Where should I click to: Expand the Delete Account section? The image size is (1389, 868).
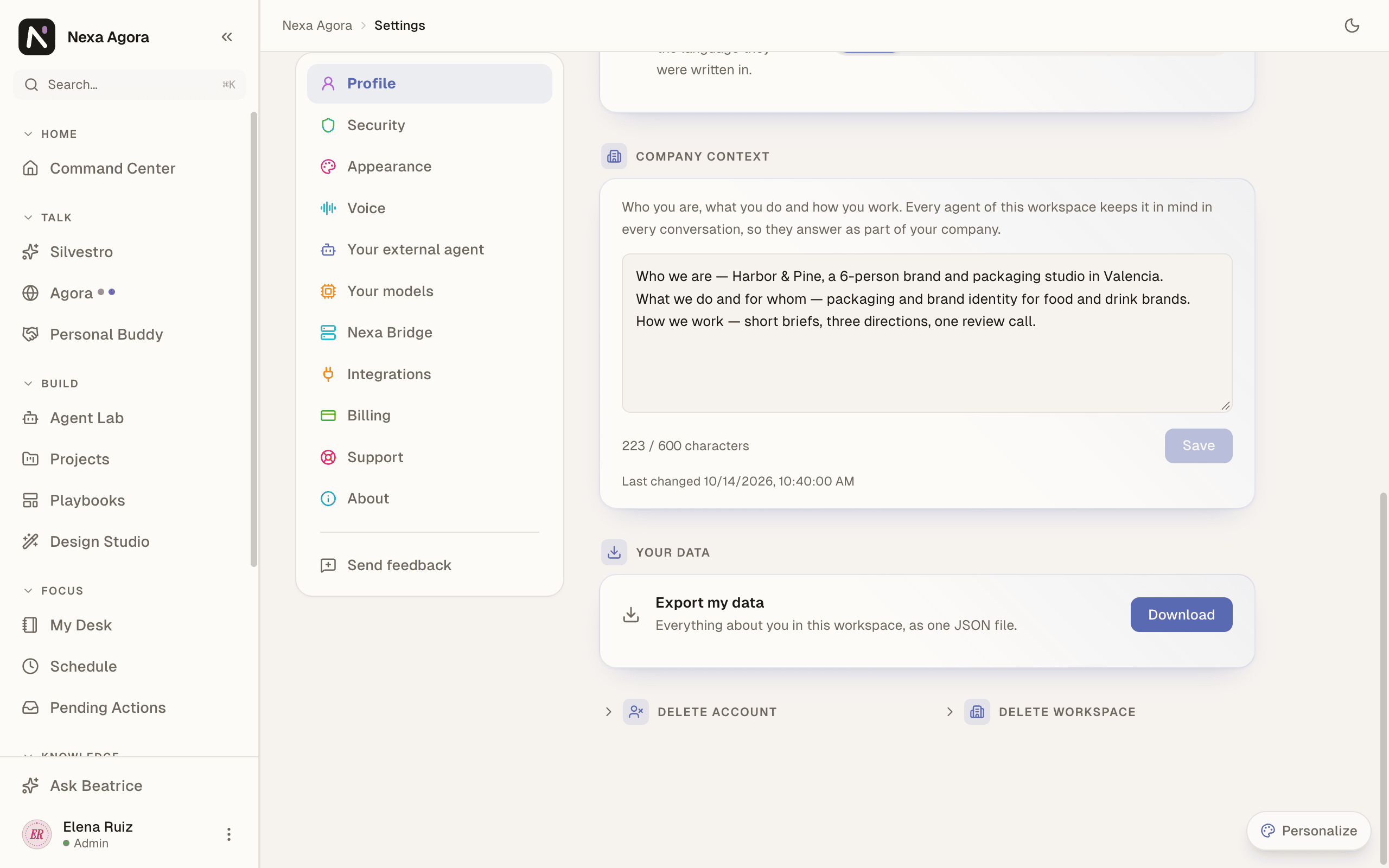coord(691,712)
